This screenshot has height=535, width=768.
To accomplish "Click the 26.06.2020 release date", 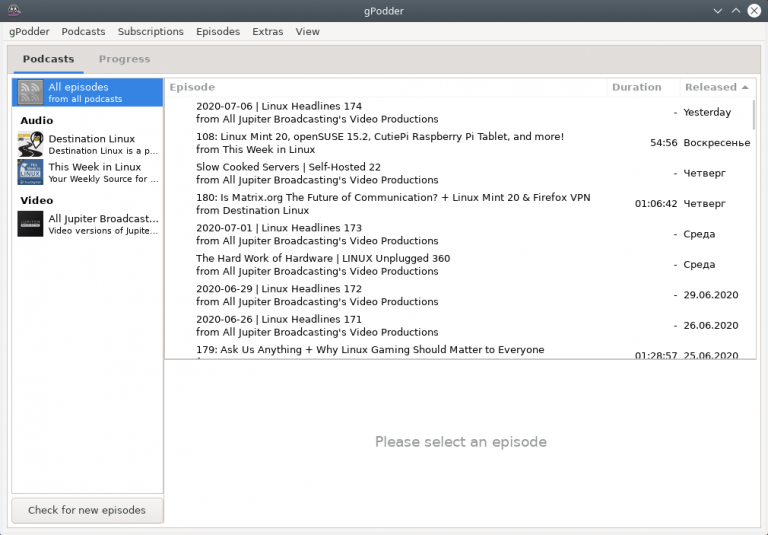I will [x=711, y=325].
